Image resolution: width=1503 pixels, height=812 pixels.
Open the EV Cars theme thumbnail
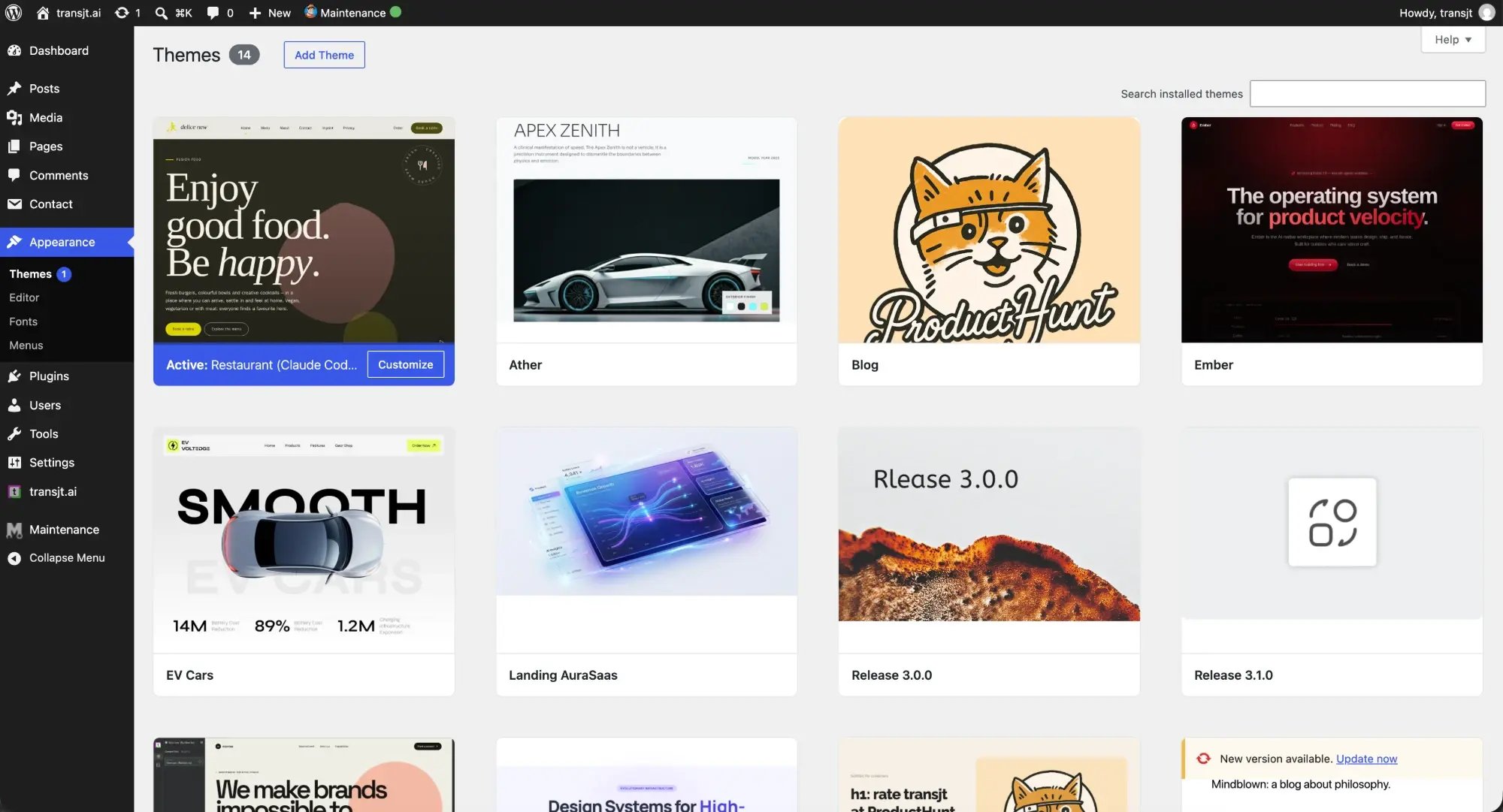304,540
